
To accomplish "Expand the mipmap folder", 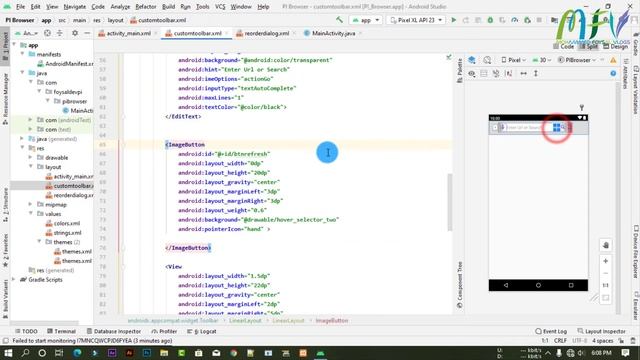I will coord(31,204).
